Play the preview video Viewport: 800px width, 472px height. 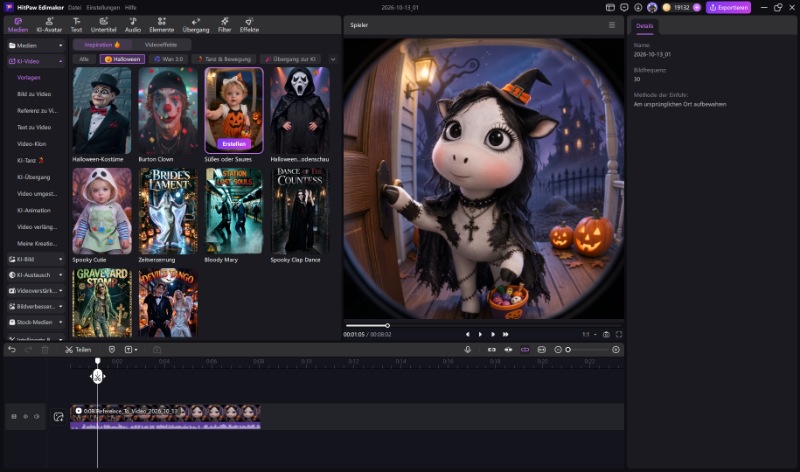coord(480,334)
